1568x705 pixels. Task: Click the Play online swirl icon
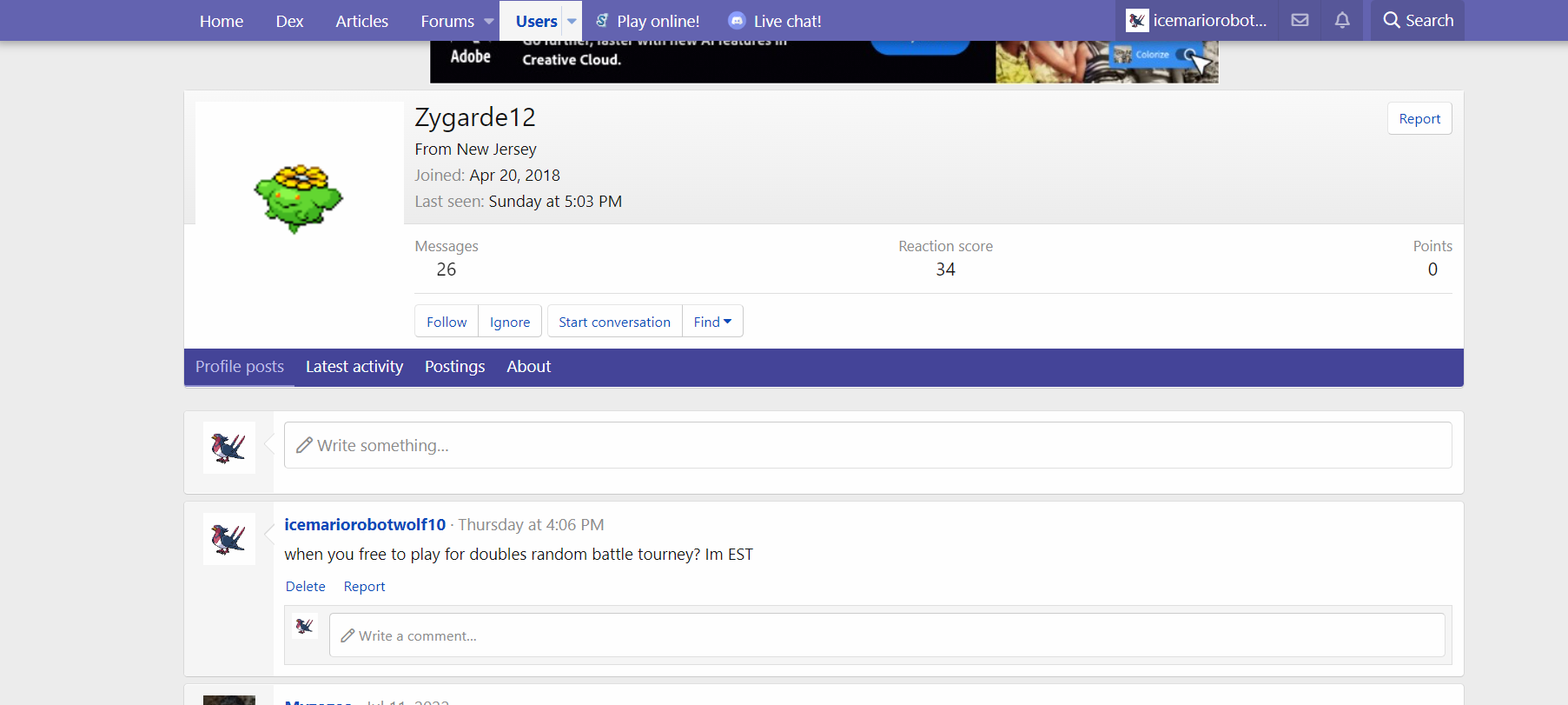tap(602, 20)
